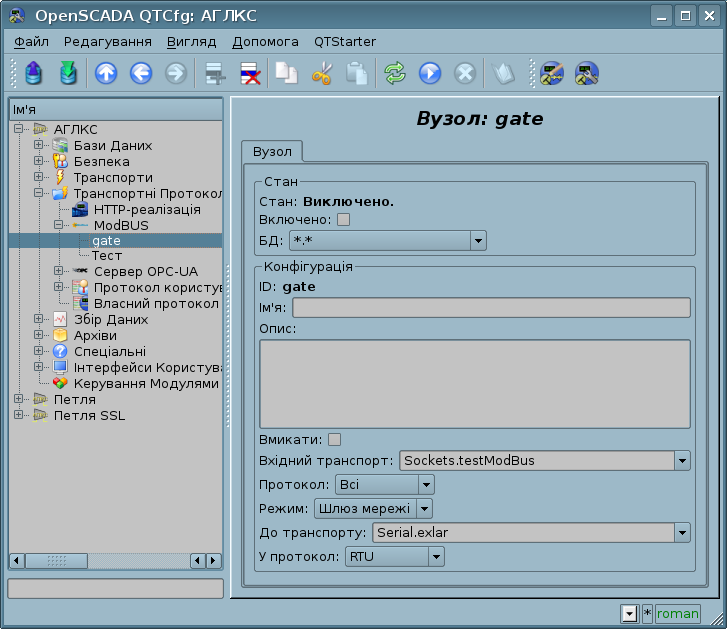Screen dimensions: 727x629
Task: Click the delete item icon with red X
Action: [x=249, y=73]
